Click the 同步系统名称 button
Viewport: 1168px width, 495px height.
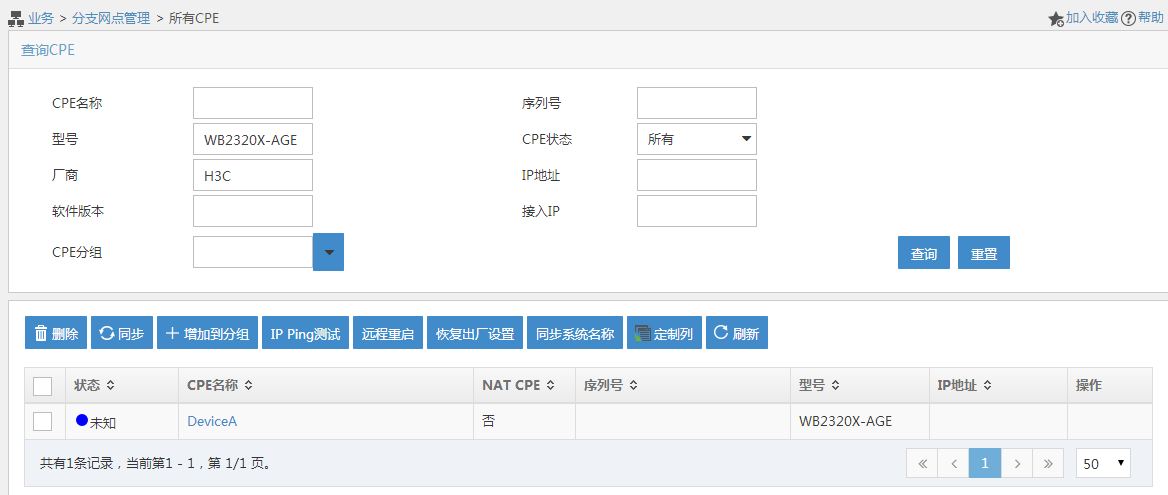575,333
